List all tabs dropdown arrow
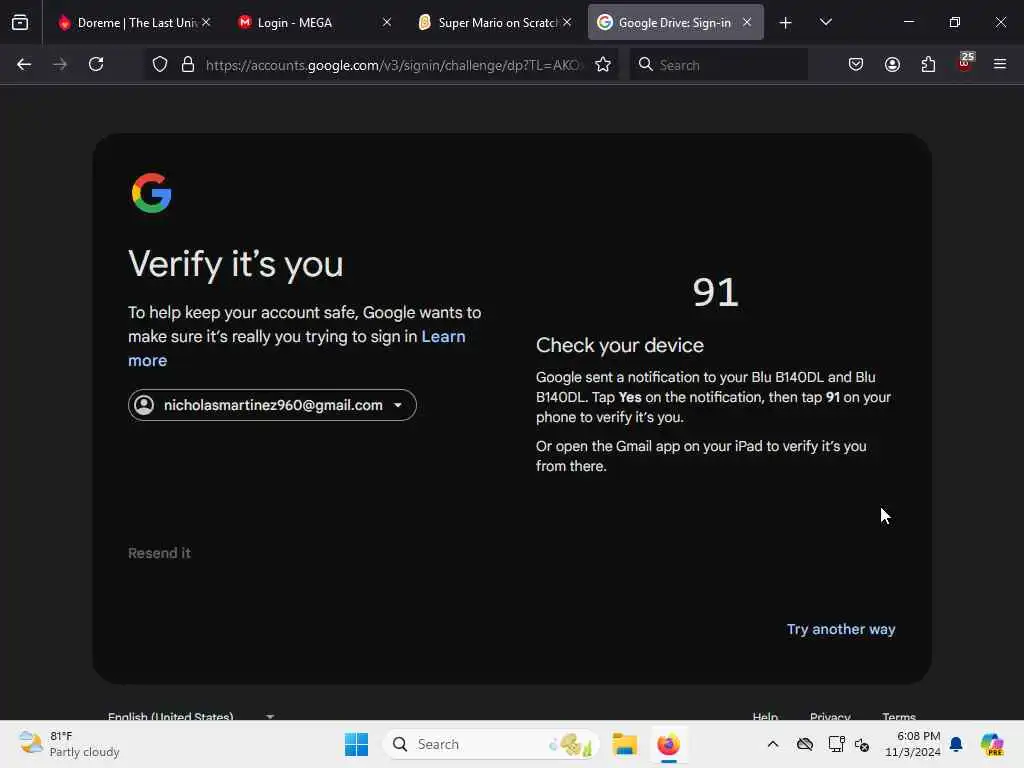This screenshot has height=768, width=1024. click(825, 22)
